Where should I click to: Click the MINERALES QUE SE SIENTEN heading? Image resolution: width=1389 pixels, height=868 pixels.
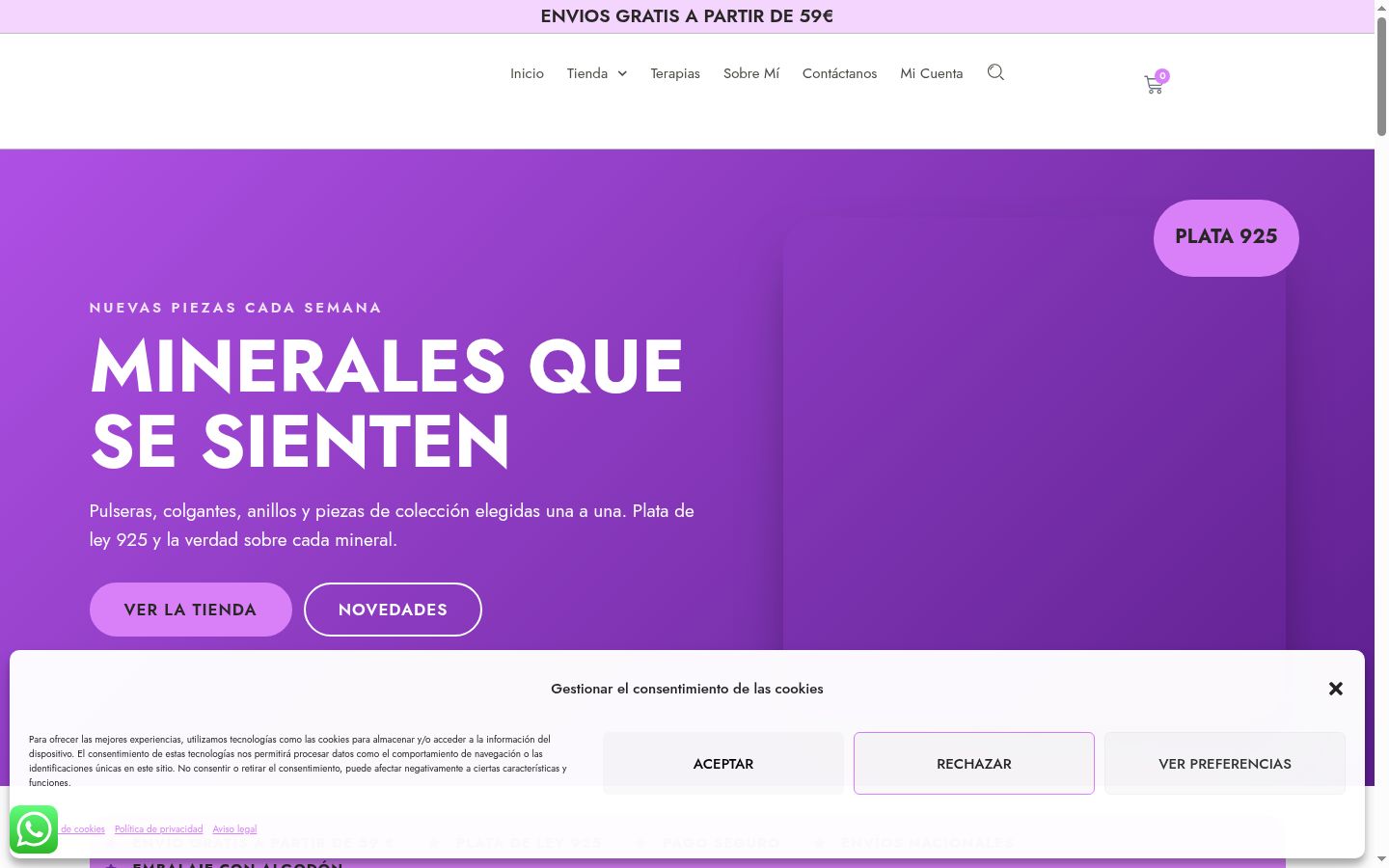pyautogui.click(x=386, y=404)
